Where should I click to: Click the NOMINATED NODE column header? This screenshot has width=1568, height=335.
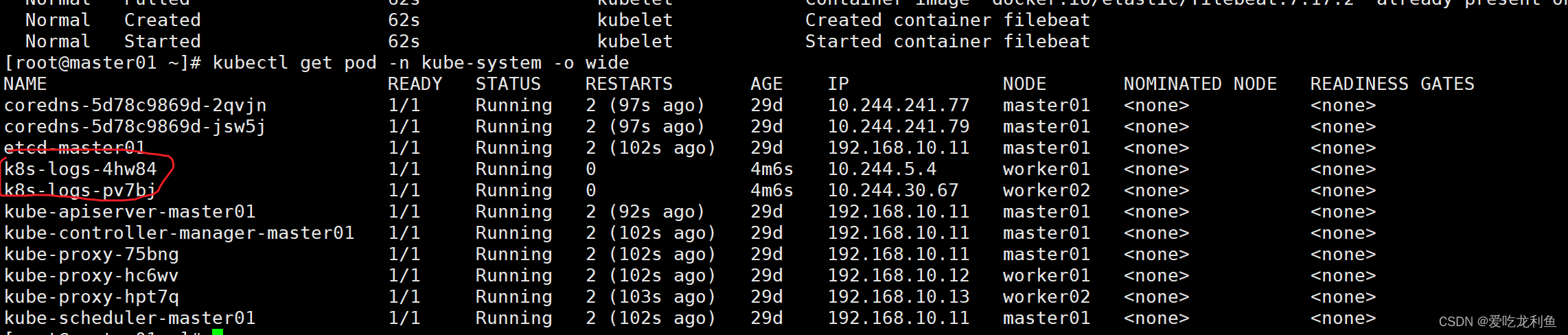coord(1200,84)
